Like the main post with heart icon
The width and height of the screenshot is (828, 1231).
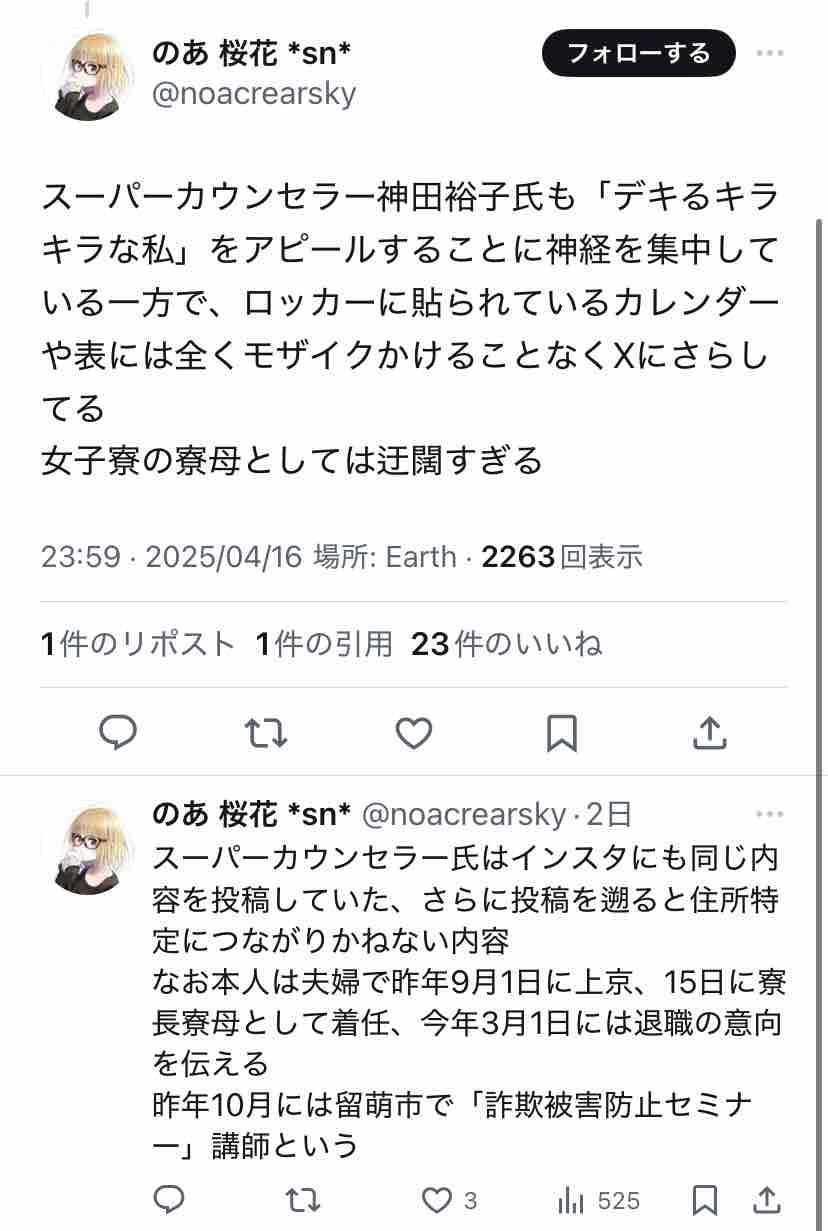pyautogui.click(x=413, y=733)
